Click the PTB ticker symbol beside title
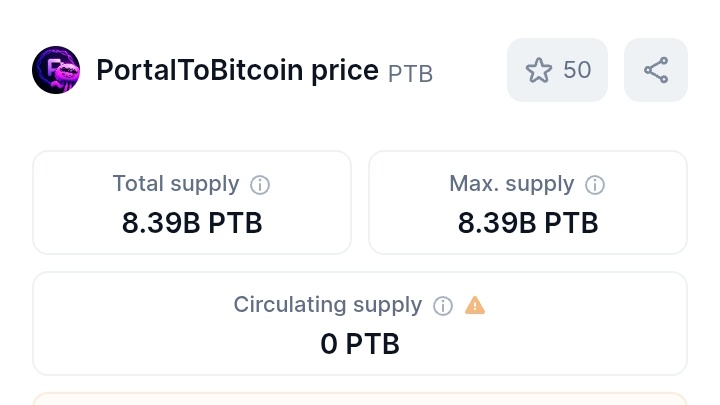The image size is (720, 405). click(x=411, y=74)
